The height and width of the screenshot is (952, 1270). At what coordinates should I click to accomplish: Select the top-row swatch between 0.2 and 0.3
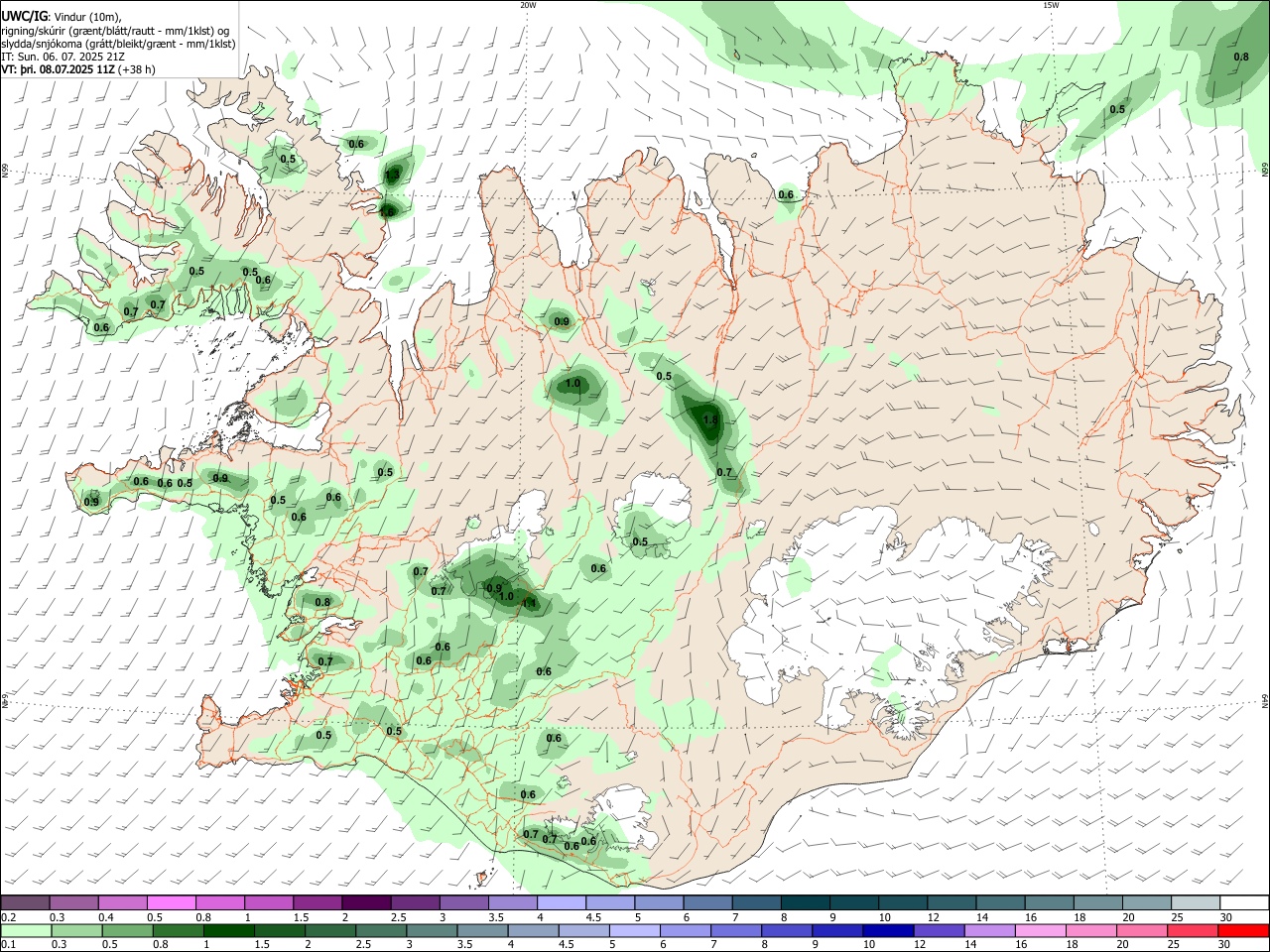[x=25, y=903]
